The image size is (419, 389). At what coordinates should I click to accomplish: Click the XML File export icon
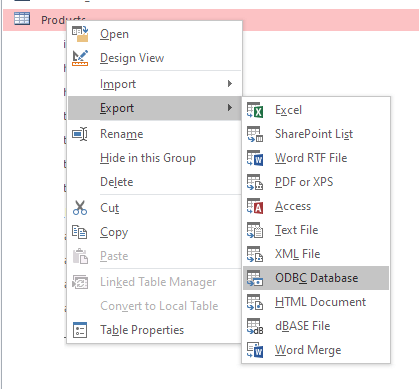255,254
